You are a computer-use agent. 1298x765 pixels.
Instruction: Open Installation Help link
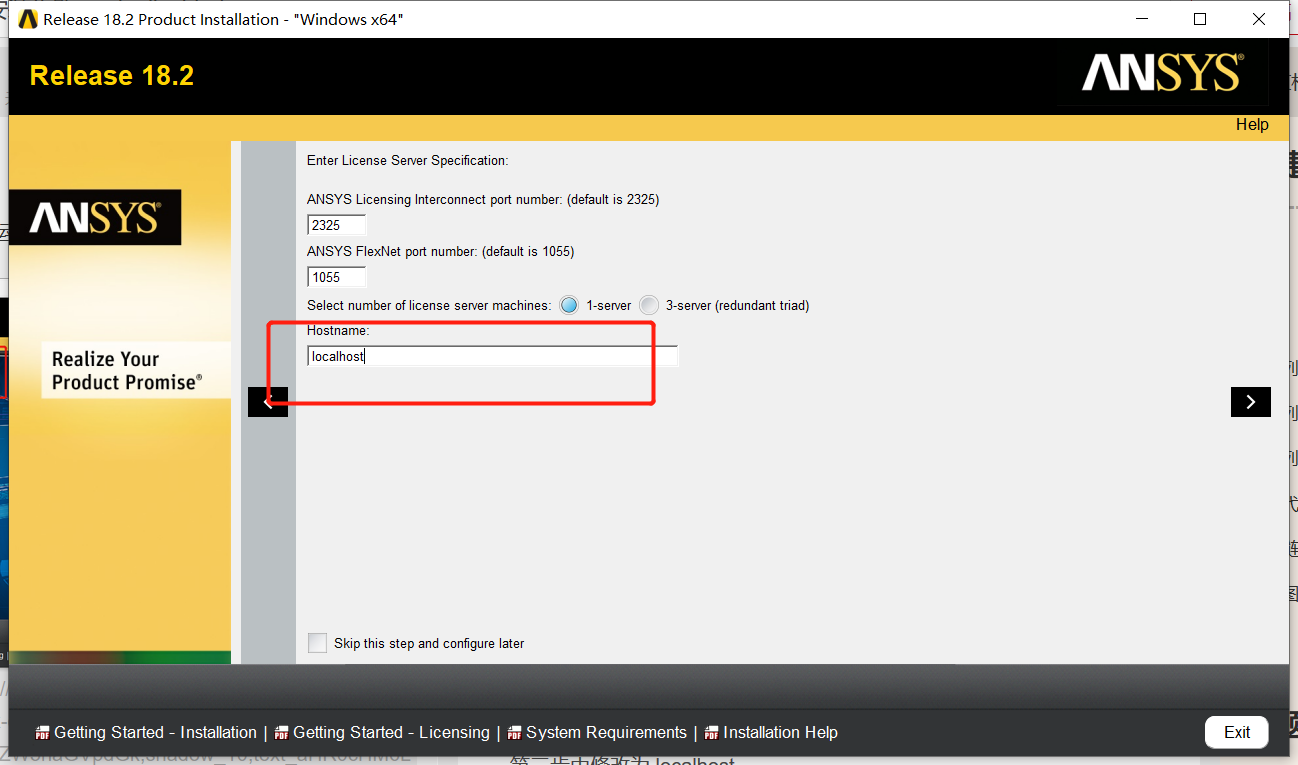(x=780, y=733)
